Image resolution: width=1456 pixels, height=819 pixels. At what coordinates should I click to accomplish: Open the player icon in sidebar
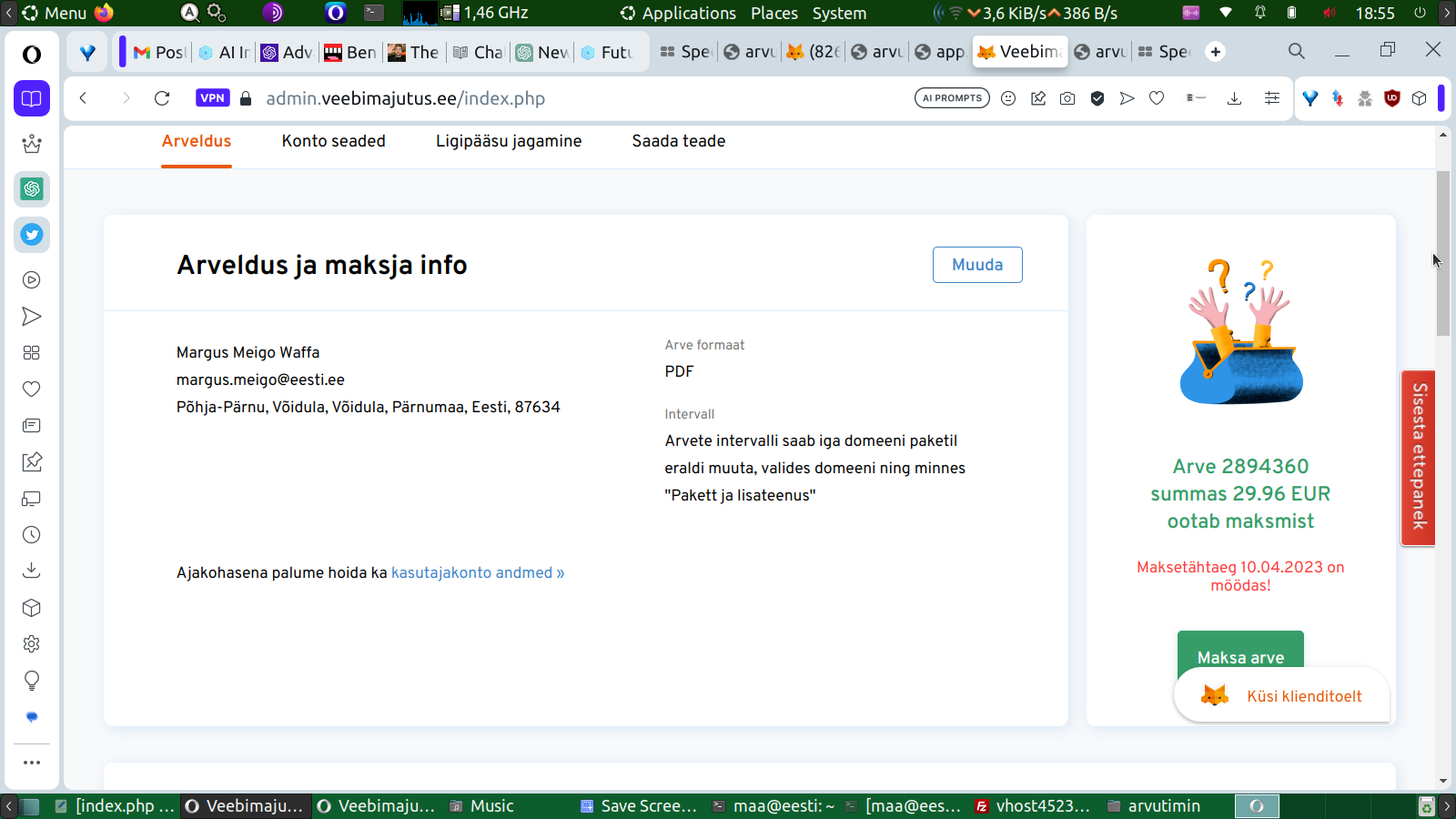click(x=32, y=280)
